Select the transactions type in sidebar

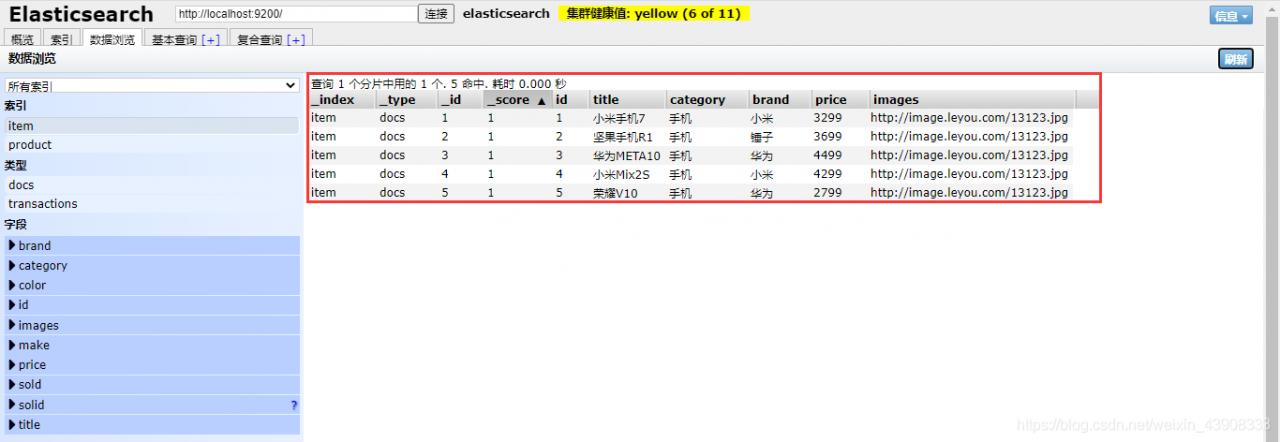click(43, 204)
